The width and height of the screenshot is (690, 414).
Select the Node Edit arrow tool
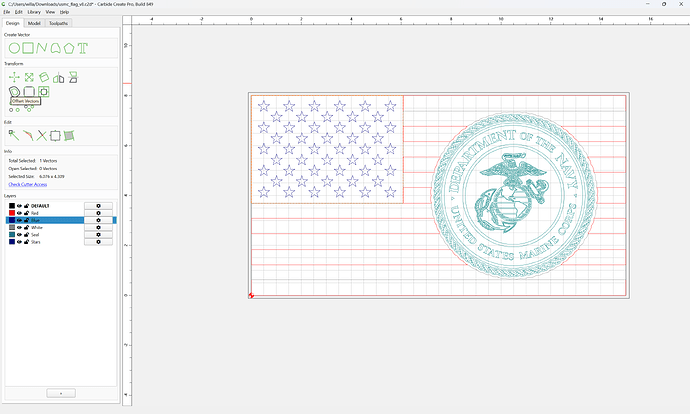point(14,136)
